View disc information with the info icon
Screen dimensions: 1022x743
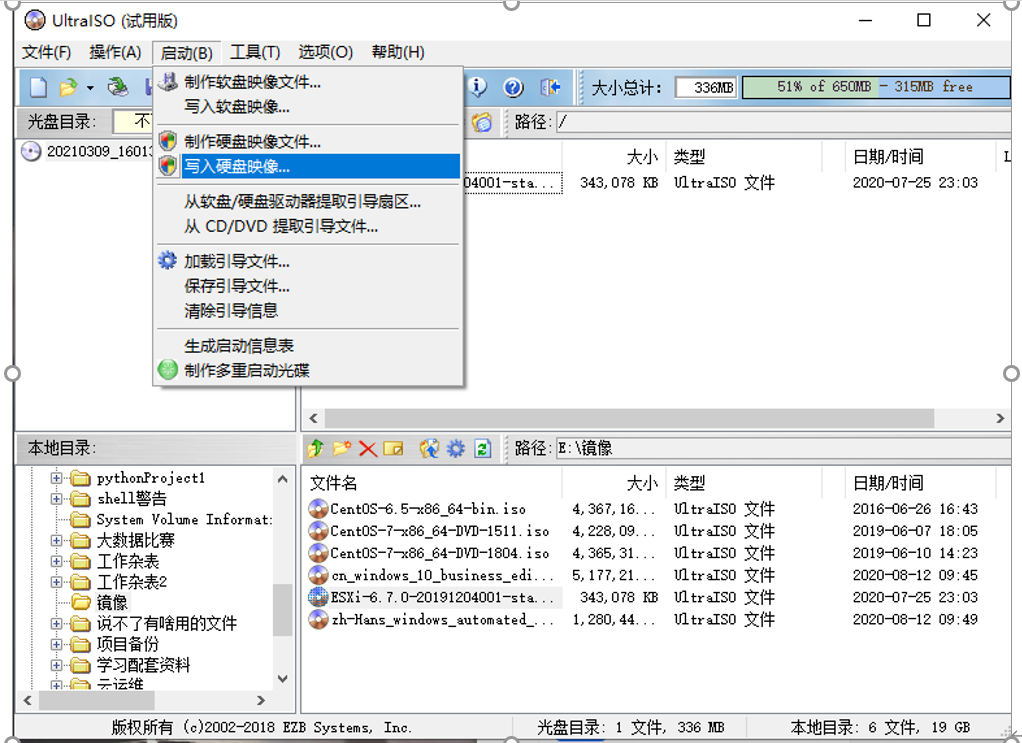[x=477, y=87]
